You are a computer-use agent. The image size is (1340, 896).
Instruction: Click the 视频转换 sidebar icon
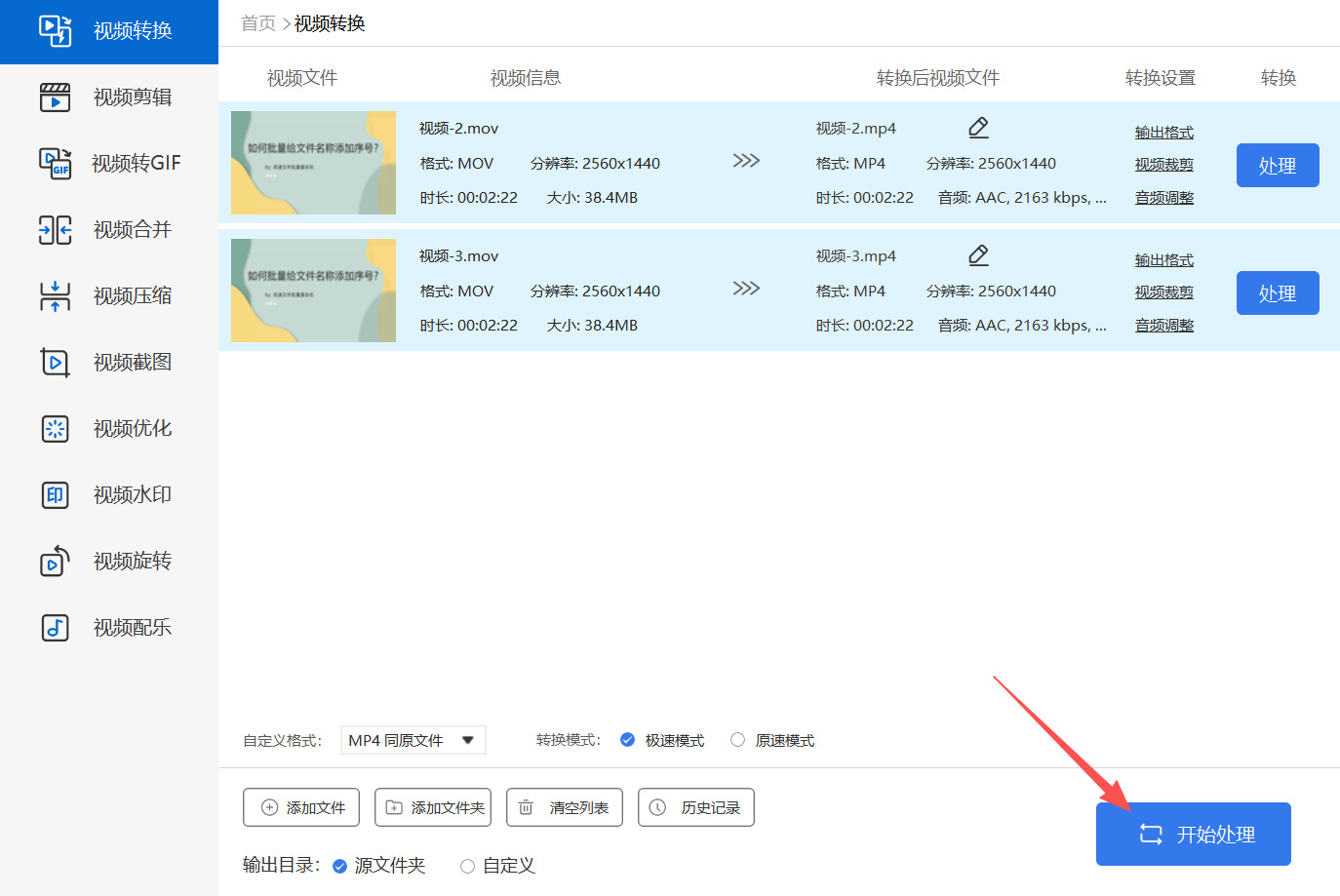[x=55, y=30]
